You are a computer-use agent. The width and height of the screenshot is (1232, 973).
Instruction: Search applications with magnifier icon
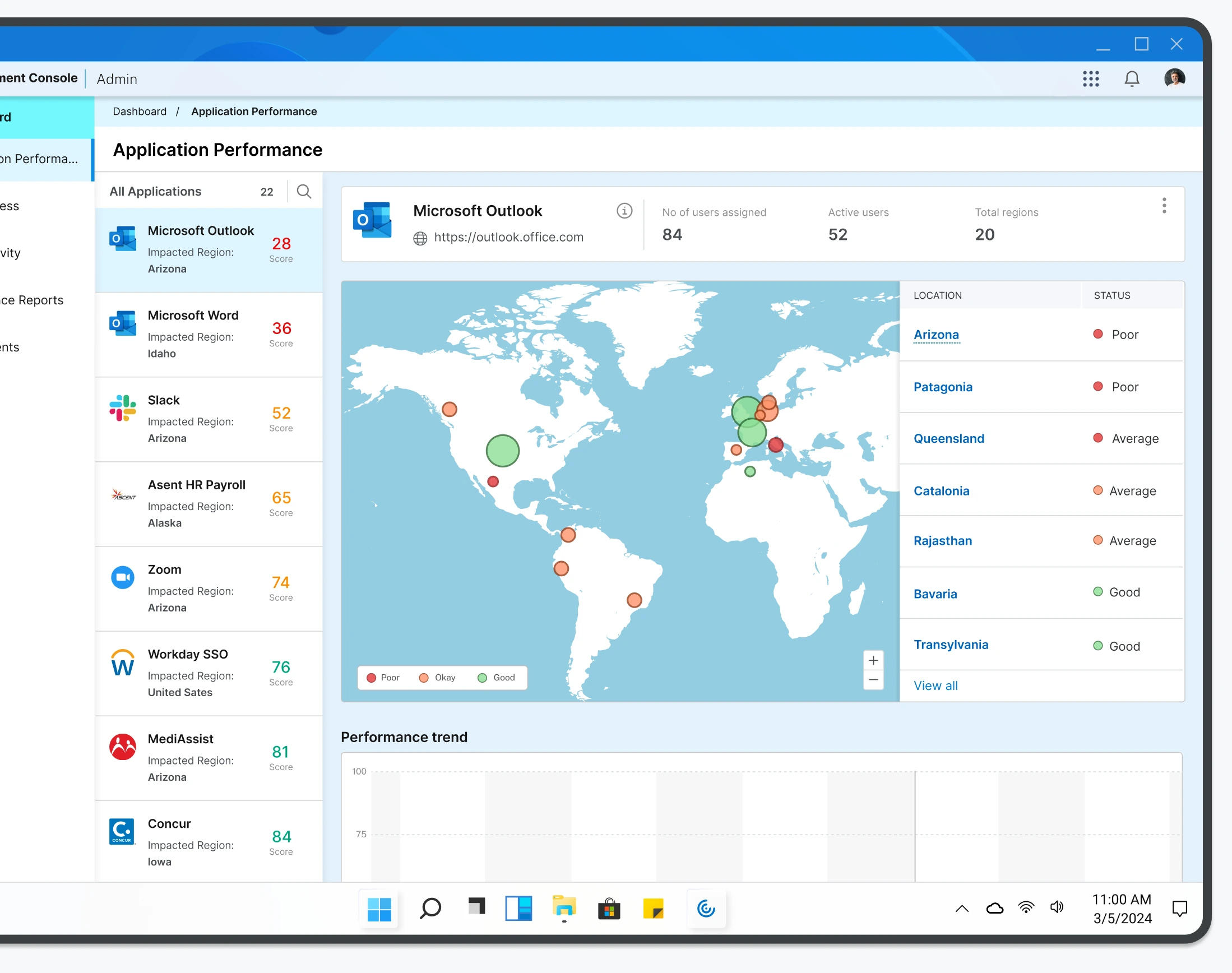point(304,192)
